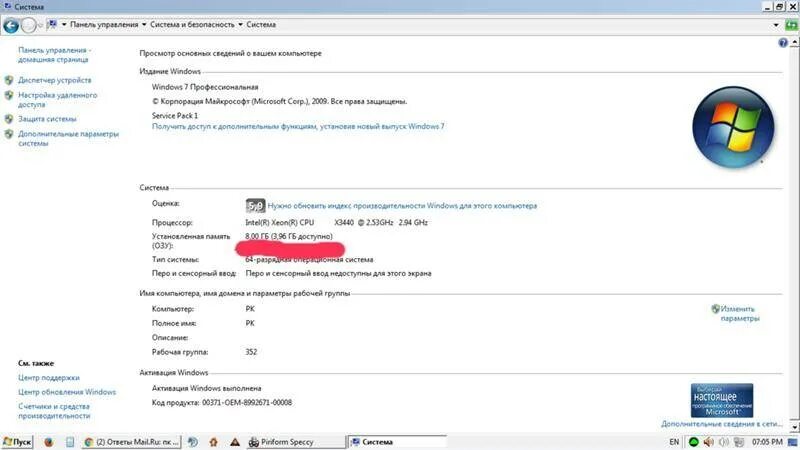800x450 pixels.
Task: Open Панель управления домашняя страница link
Action: pyautogui.click(x=55, y=55)
